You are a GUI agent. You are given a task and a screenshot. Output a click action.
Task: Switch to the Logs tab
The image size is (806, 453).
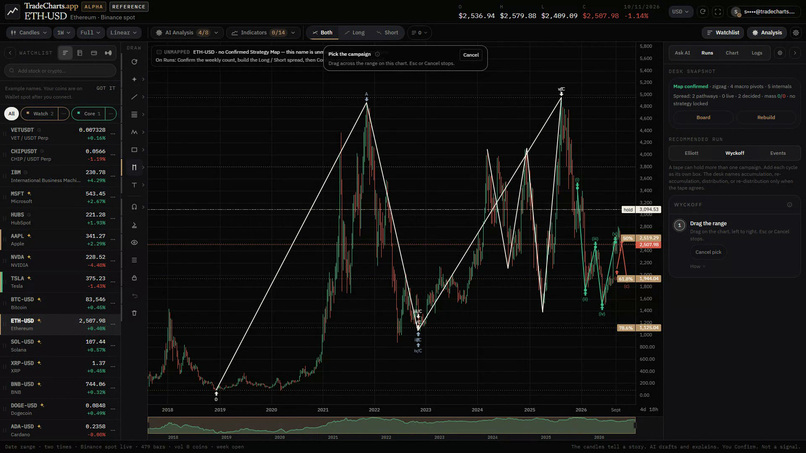(x=757, y=53)
